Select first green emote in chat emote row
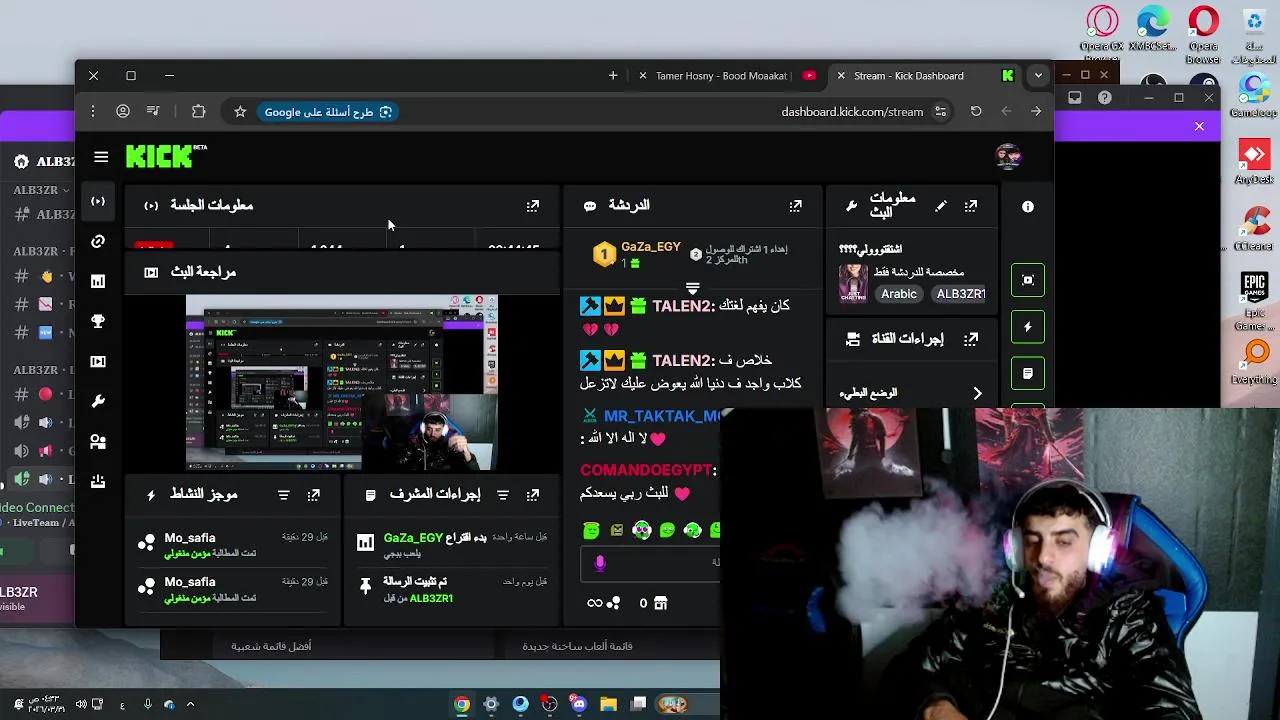Viewport: 1280px width, 720px height. [x=591, y=531]
